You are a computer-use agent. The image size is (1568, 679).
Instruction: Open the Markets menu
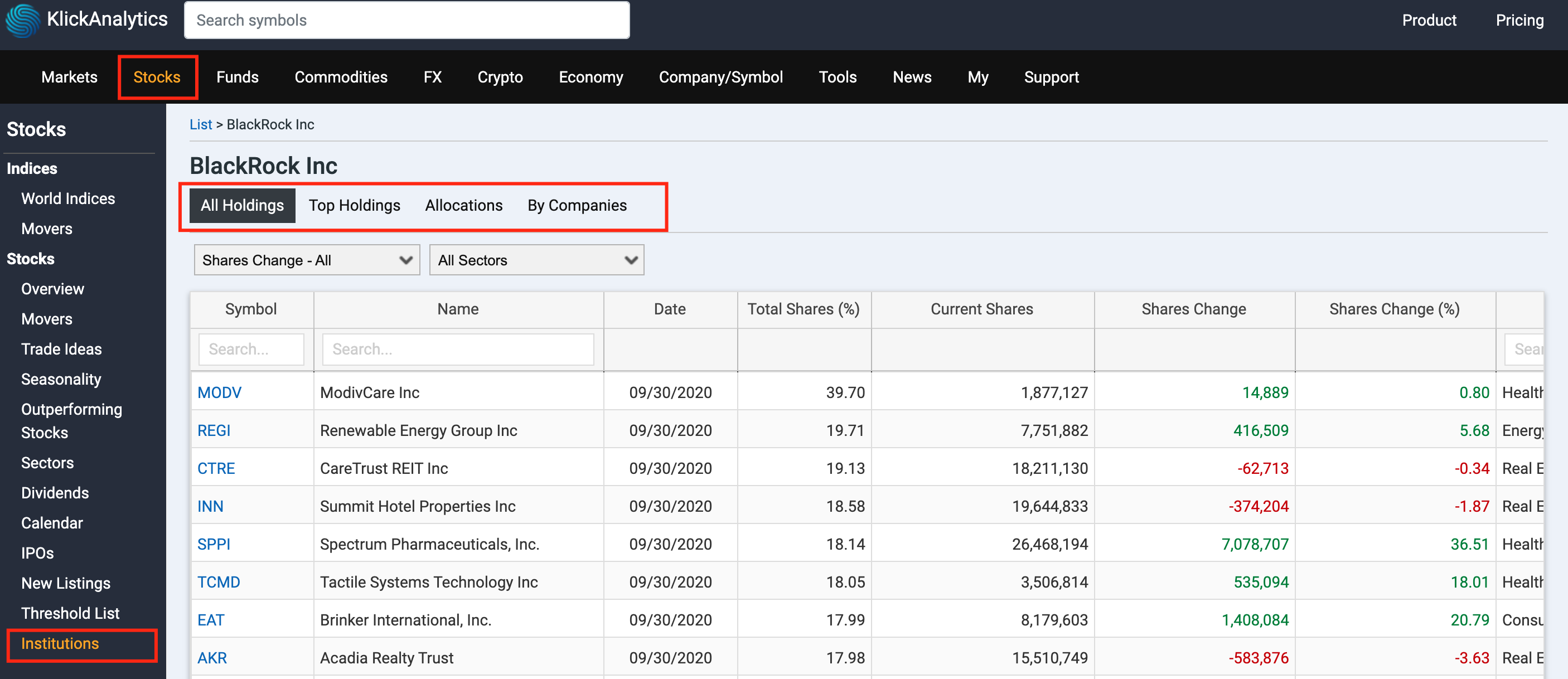point(69,77)
